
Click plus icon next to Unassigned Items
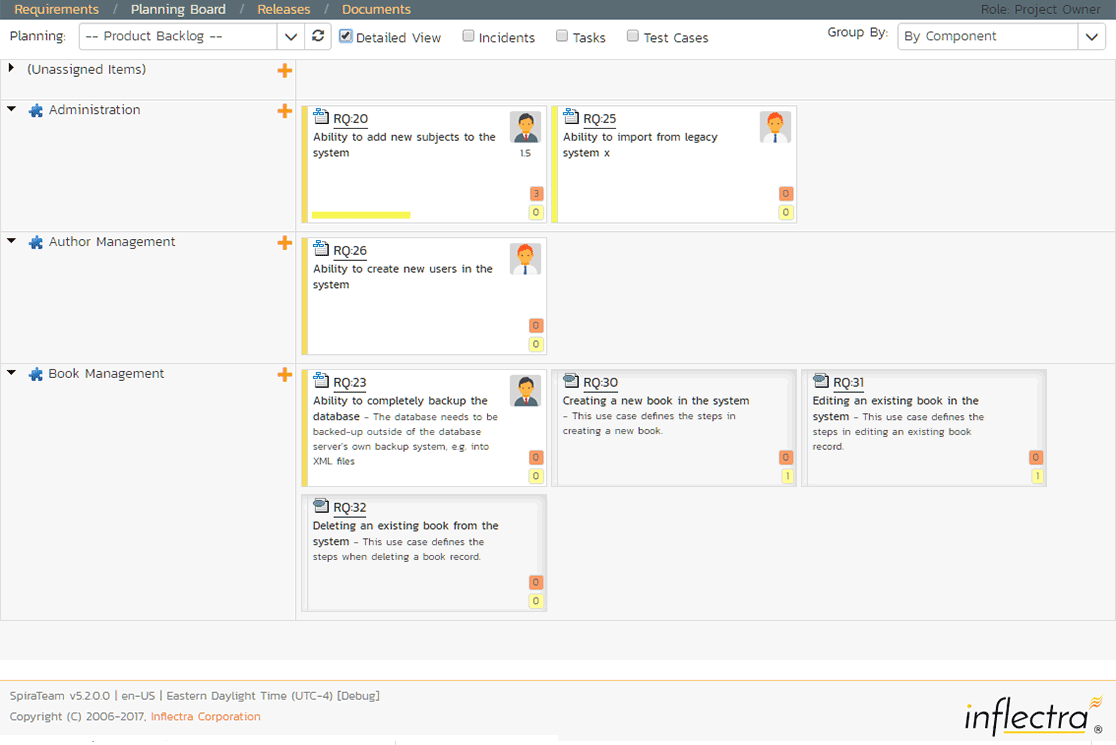pyautogui.click(x=285, y=71)
